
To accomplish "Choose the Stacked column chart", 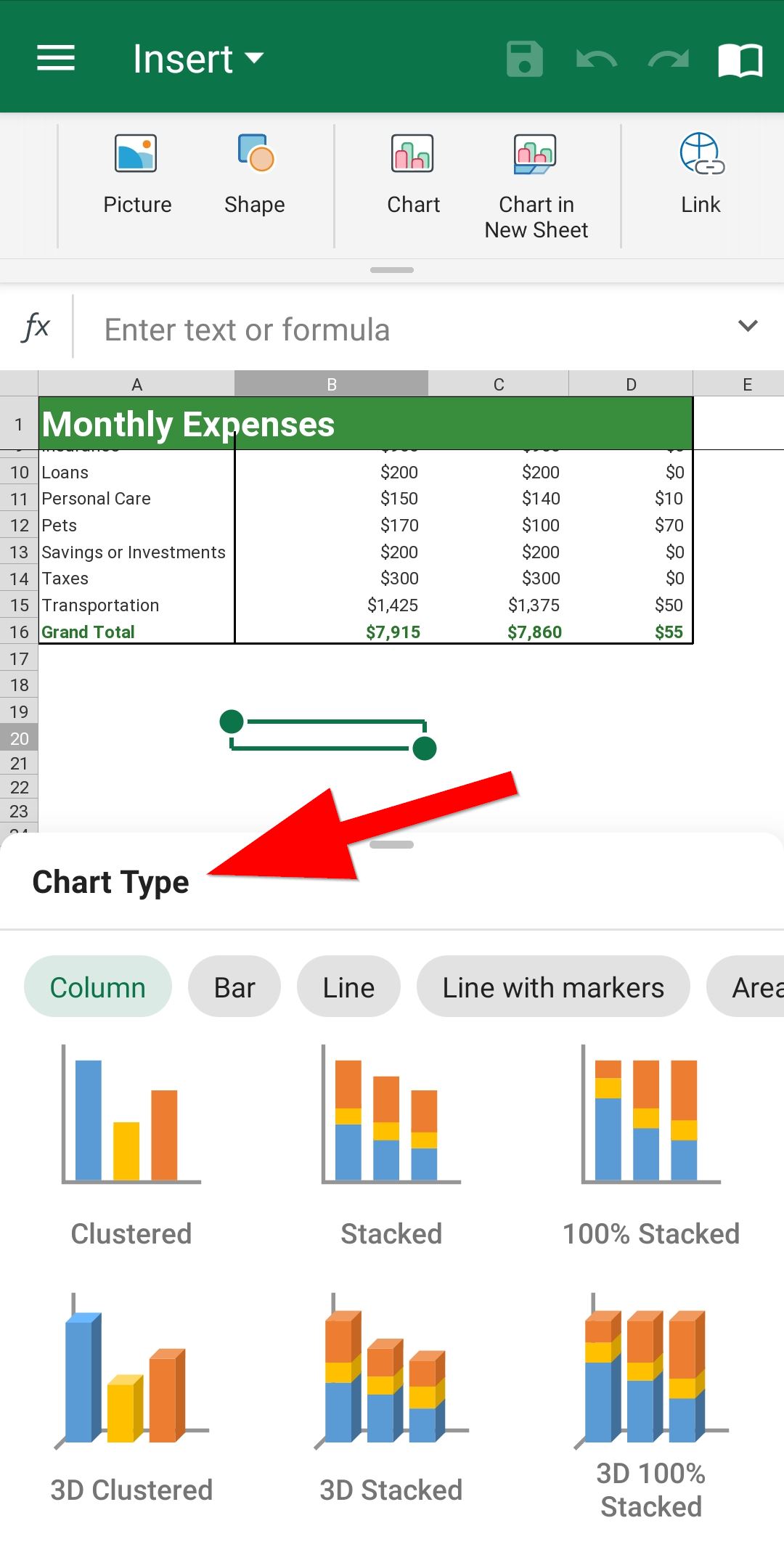I will pos(391,1146).
